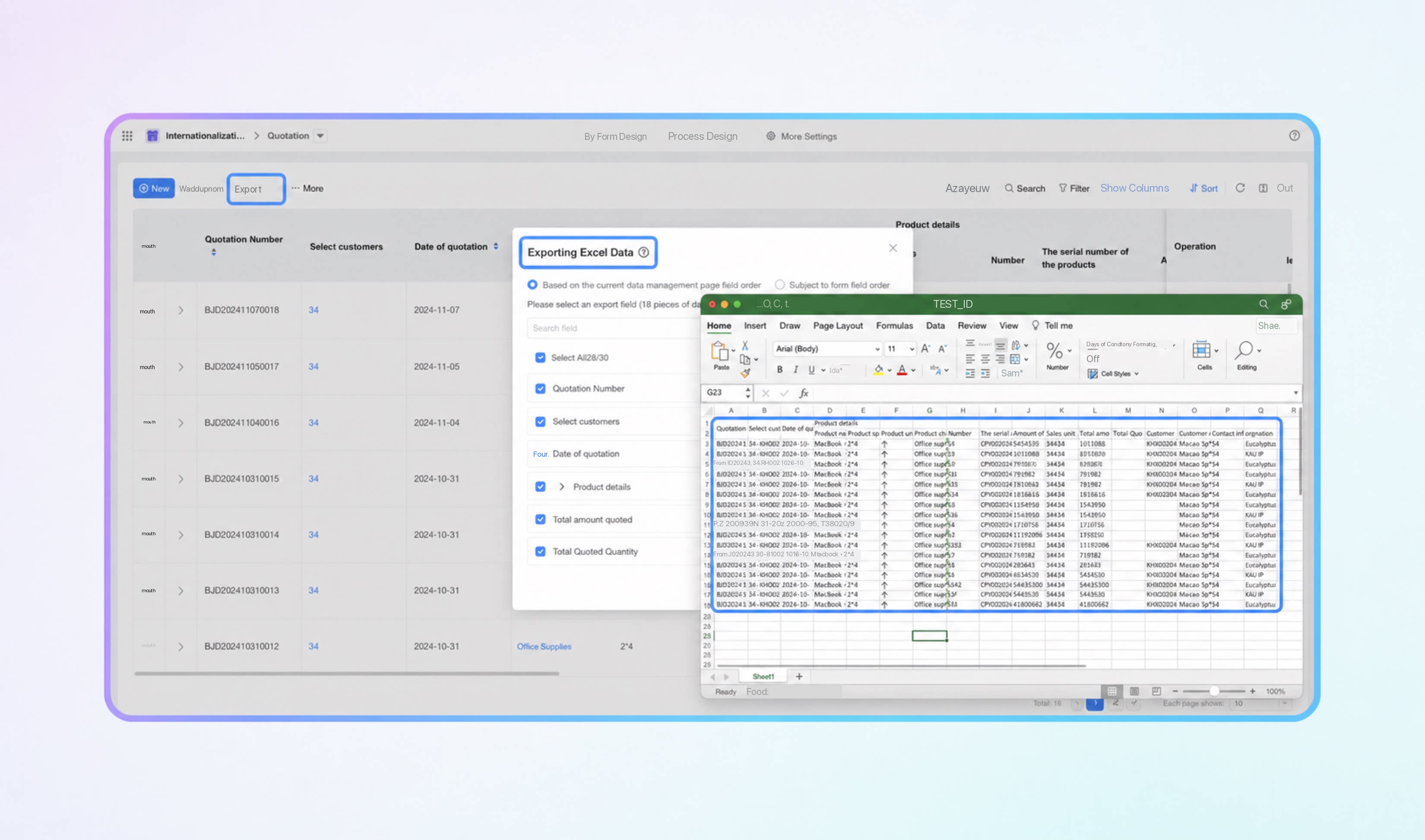Click the insert function fx icon
1425x840 pixels.
(x=803, y=393)
